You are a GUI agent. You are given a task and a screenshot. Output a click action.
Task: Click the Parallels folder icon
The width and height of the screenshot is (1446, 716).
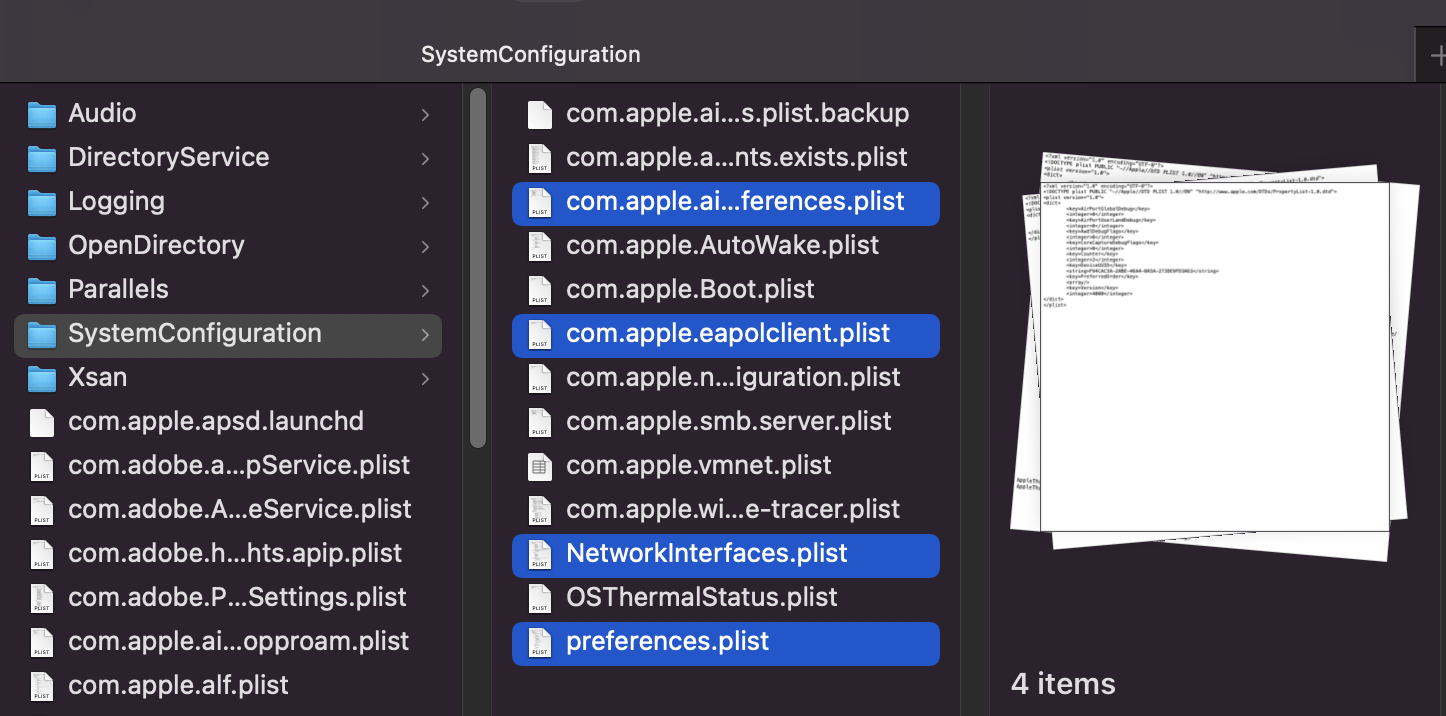tap(41, 289)
